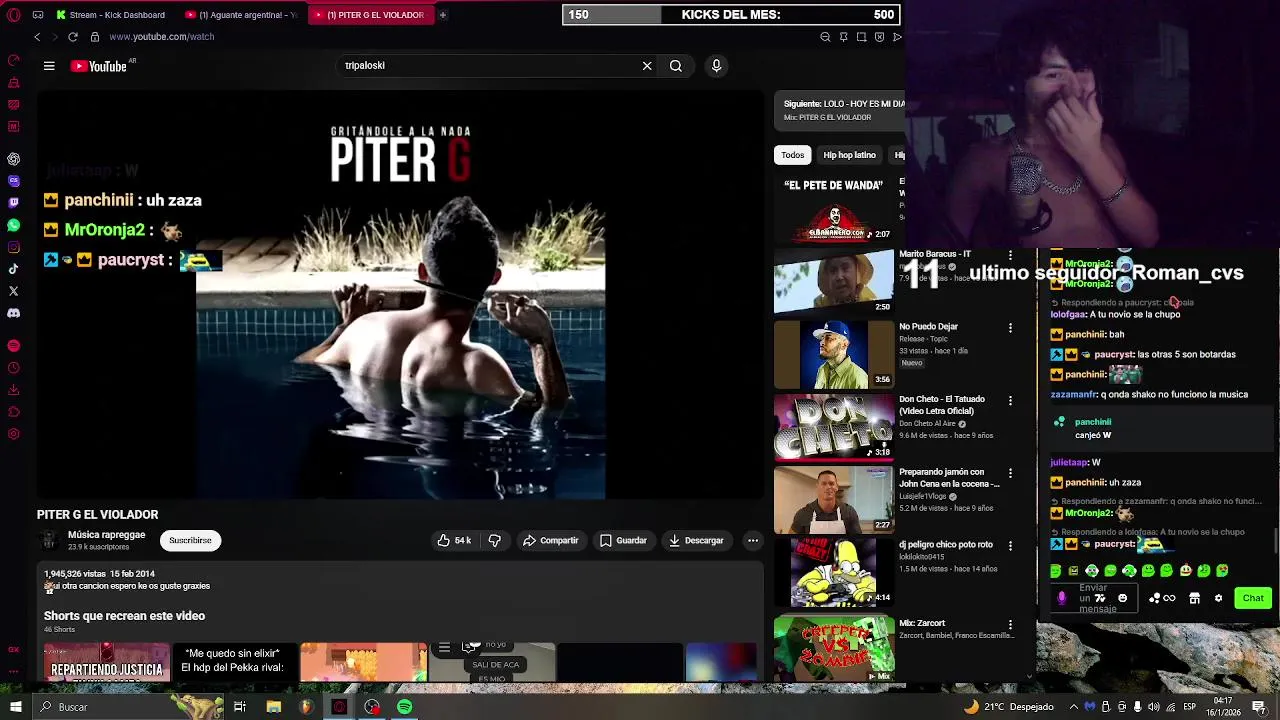Send message with green Chat button
This screenshot has height=720, width=1280.
pos(1253,598)
